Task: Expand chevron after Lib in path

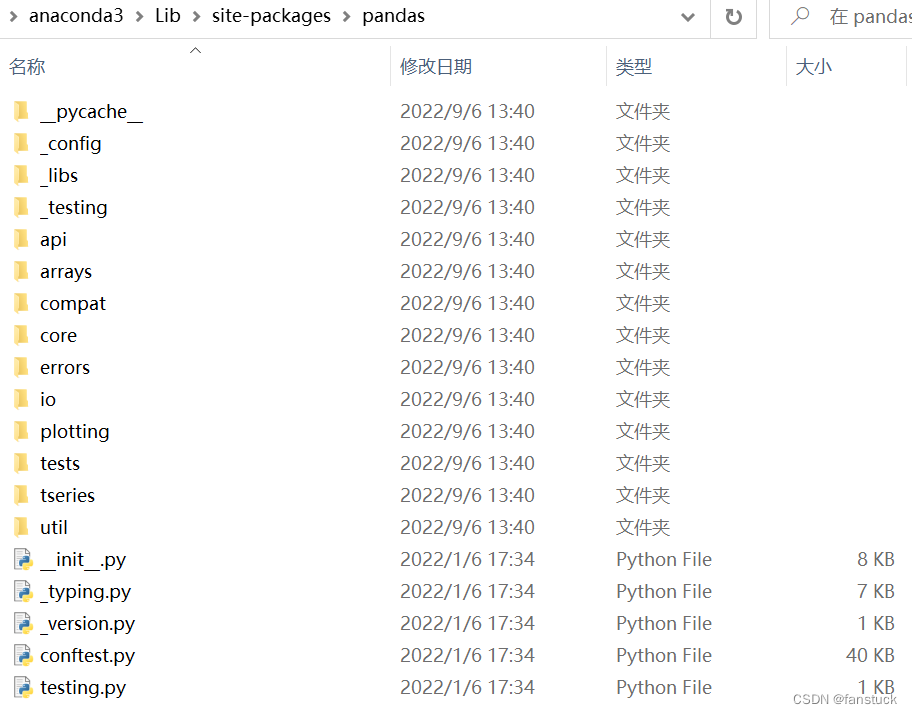Action: point(197,16)
